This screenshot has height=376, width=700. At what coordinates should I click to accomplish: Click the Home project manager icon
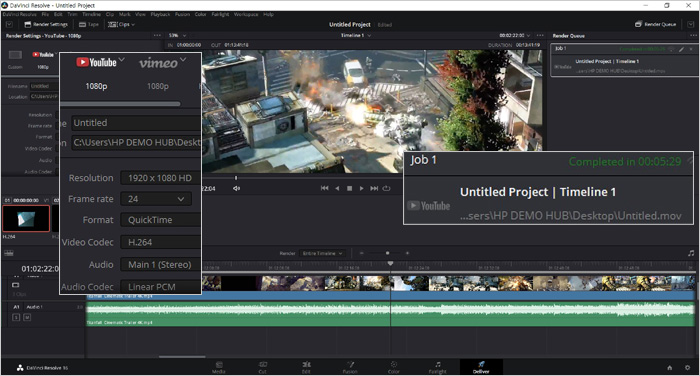click(670, 368)
